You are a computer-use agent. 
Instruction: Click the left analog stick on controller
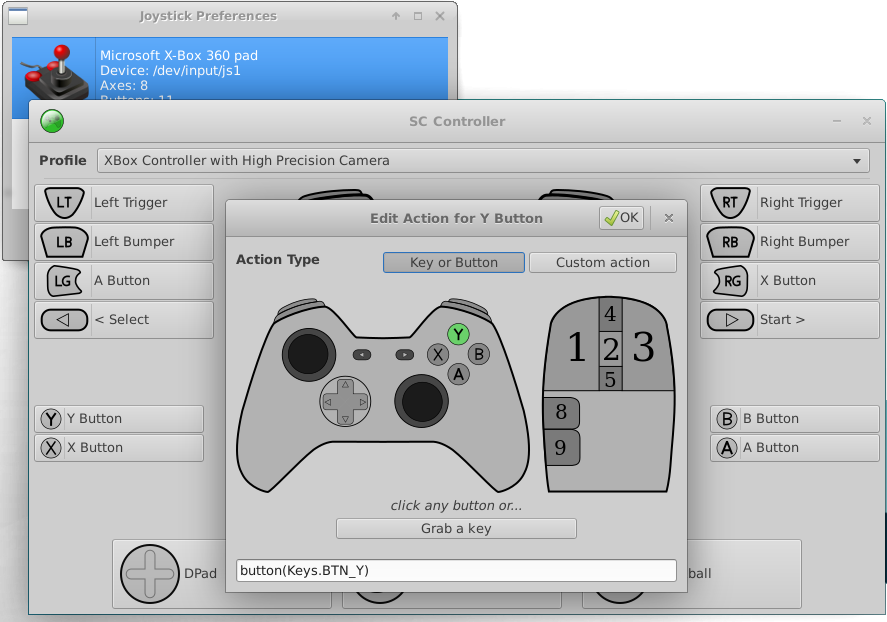tap(308, 353)
